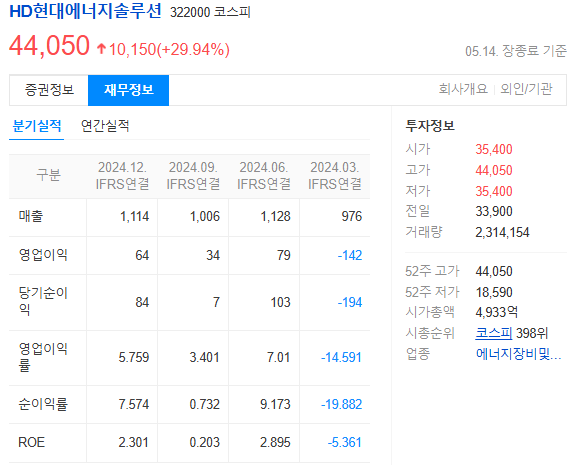The height and width of the screenshot is (465, 569).
Task: Click the 당기순이익 value -194
Action: pos(350,302)
